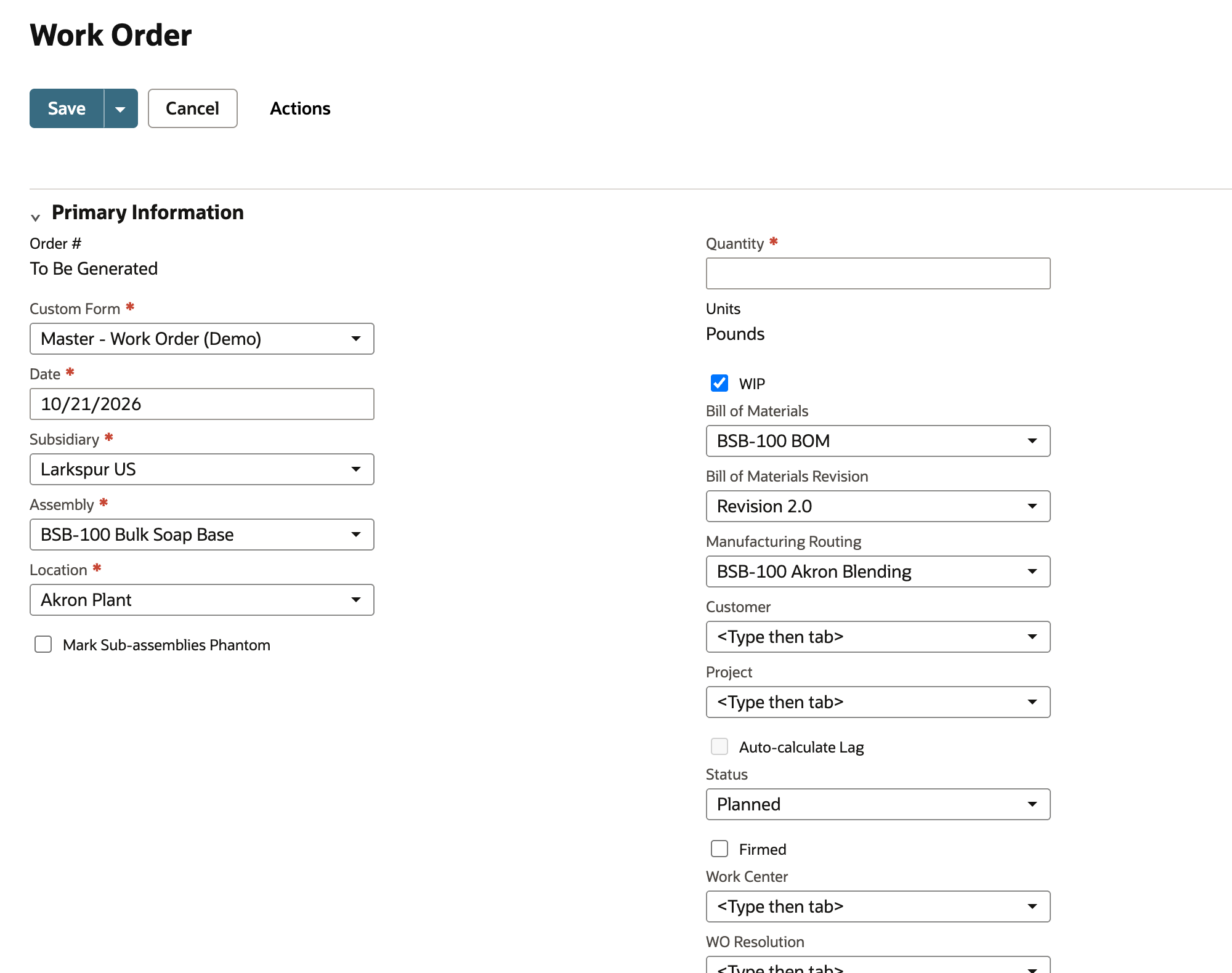Collapse the Primary Information section

click(x=36, y=217)
